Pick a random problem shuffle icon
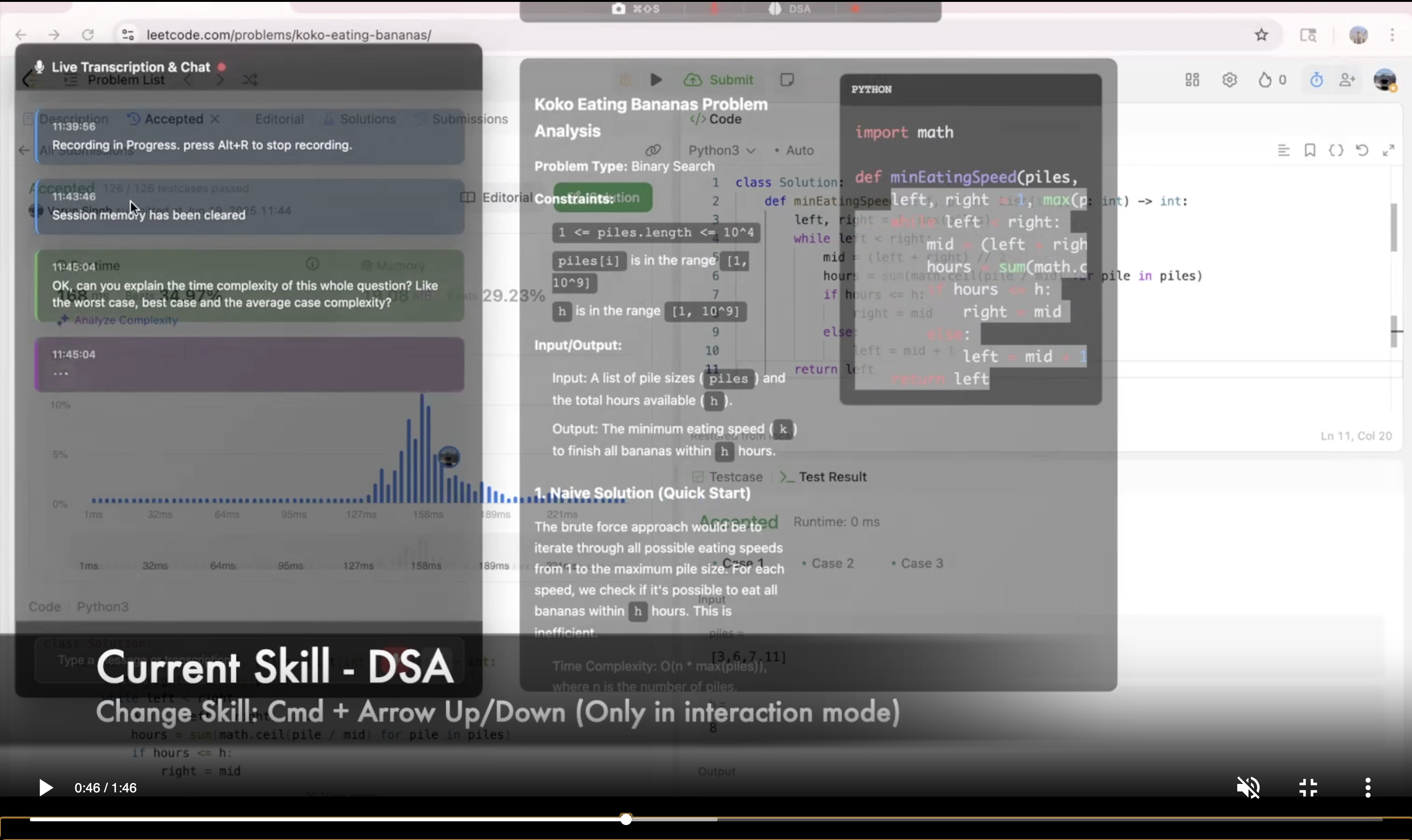The height and width of the screenshot is (840, 1412). coord(250,80)
